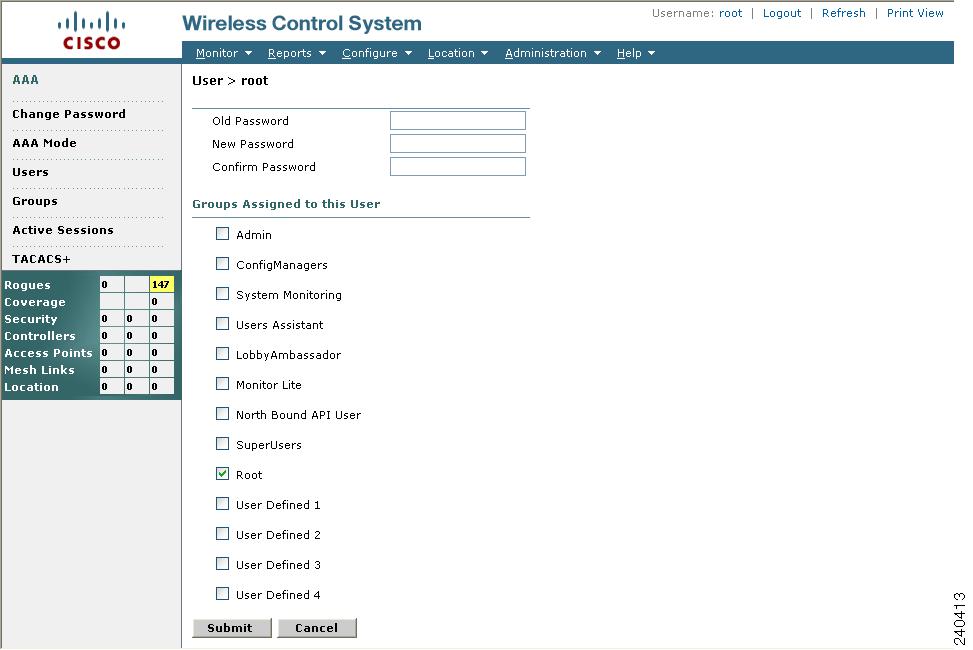Expand the Configure menu
The height and width of the screenshot is (650, 973).
[x=377, y=53]
